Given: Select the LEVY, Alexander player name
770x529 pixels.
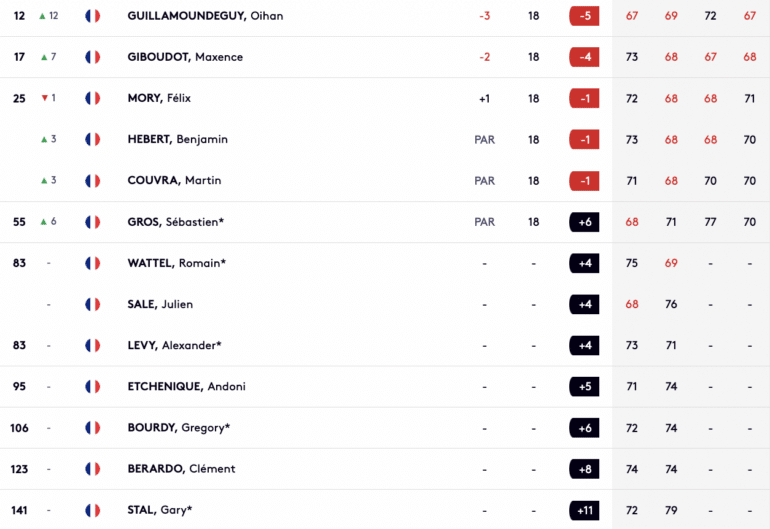Looking at the screenshot, I should (x=174, y=345).
